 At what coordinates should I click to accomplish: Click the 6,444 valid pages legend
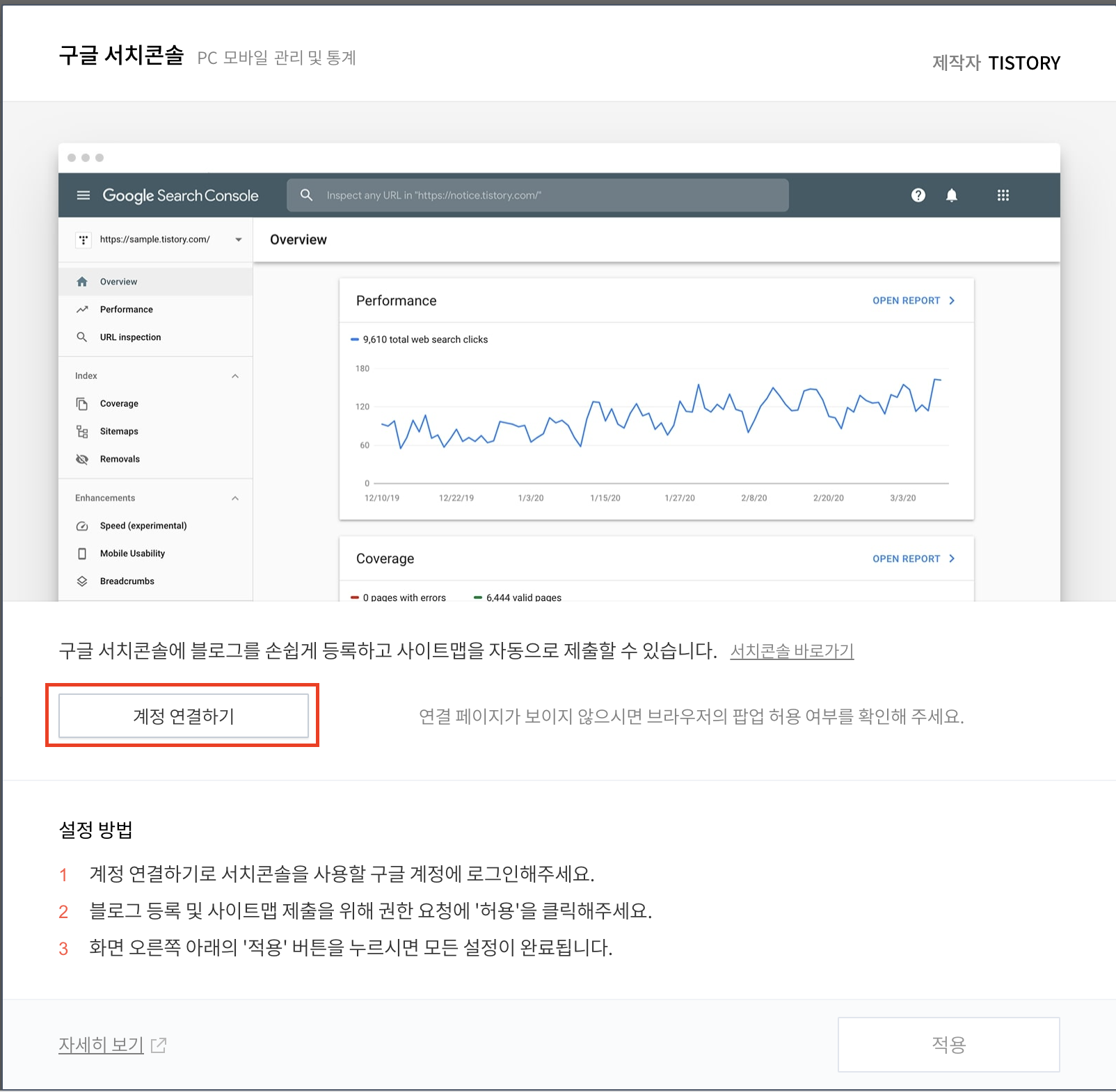point(518,597)
